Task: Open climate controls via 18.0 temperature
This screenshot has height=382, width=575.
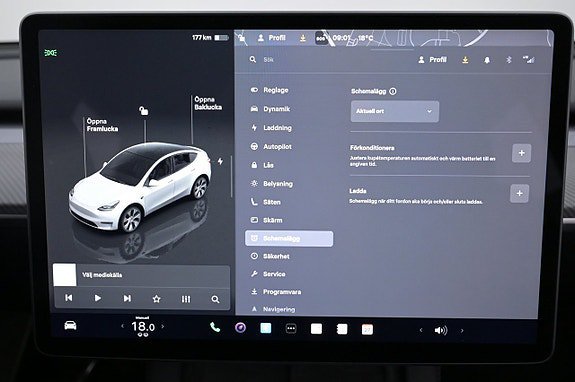Action: tap(143, 327)
